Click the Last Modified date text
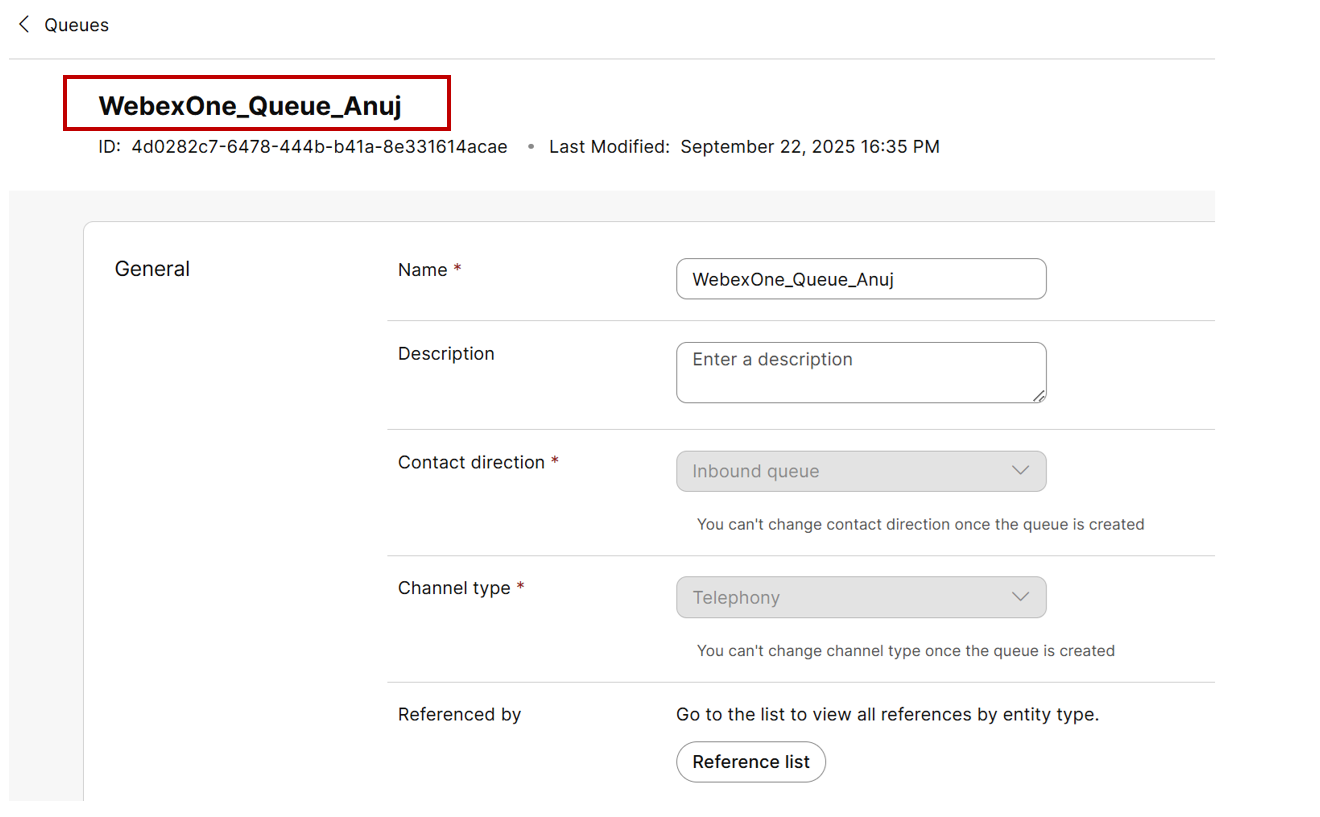 point(809,147)
